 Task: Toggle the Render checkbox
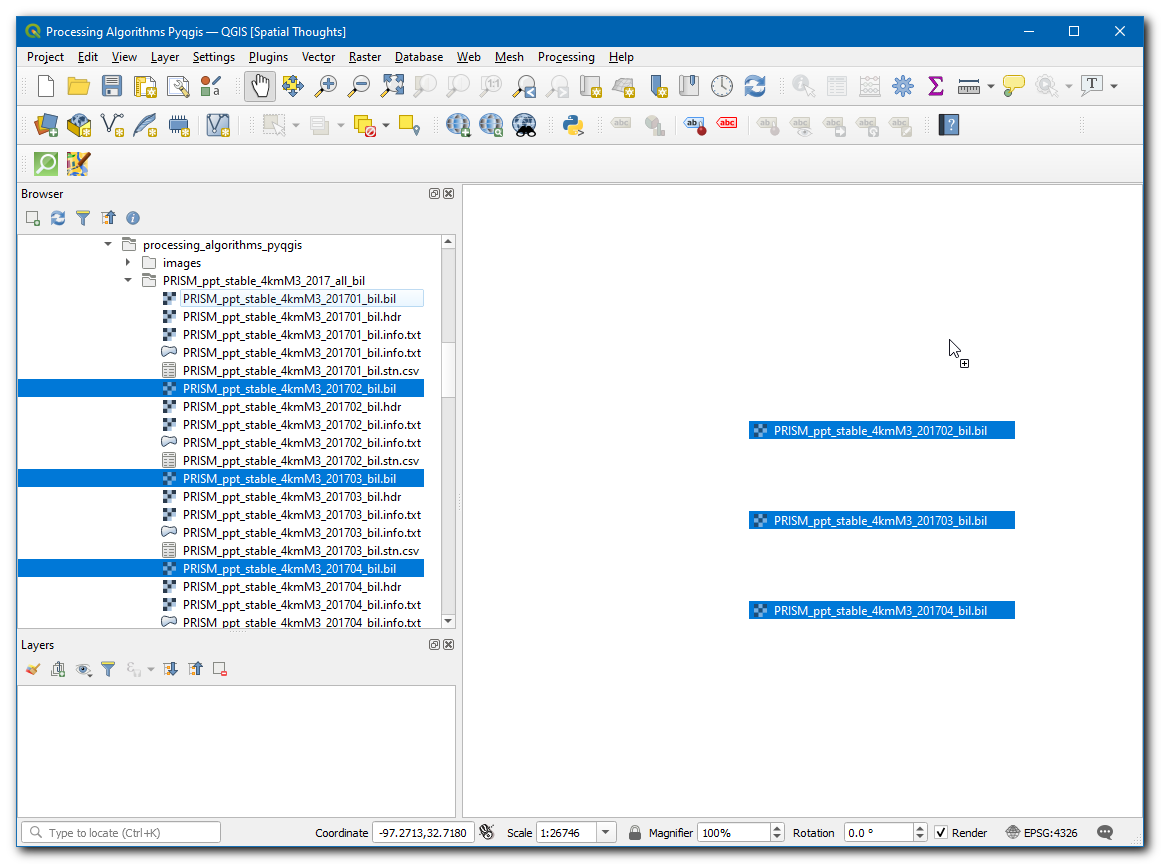[x=941, y=832]
